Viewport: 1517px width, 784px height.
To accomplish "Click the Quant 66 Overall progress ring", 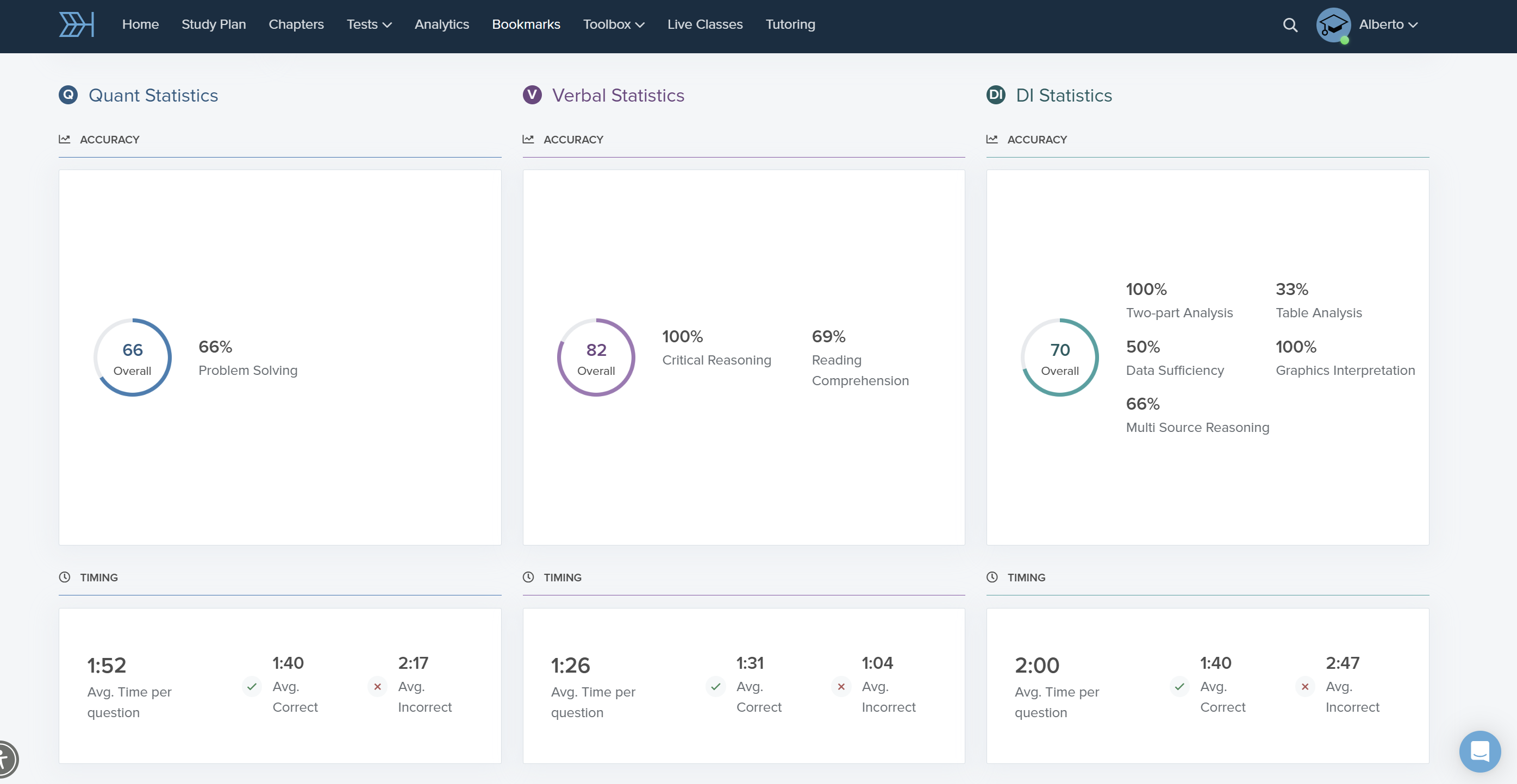I will pyautogui.click(x=133, y=357).
